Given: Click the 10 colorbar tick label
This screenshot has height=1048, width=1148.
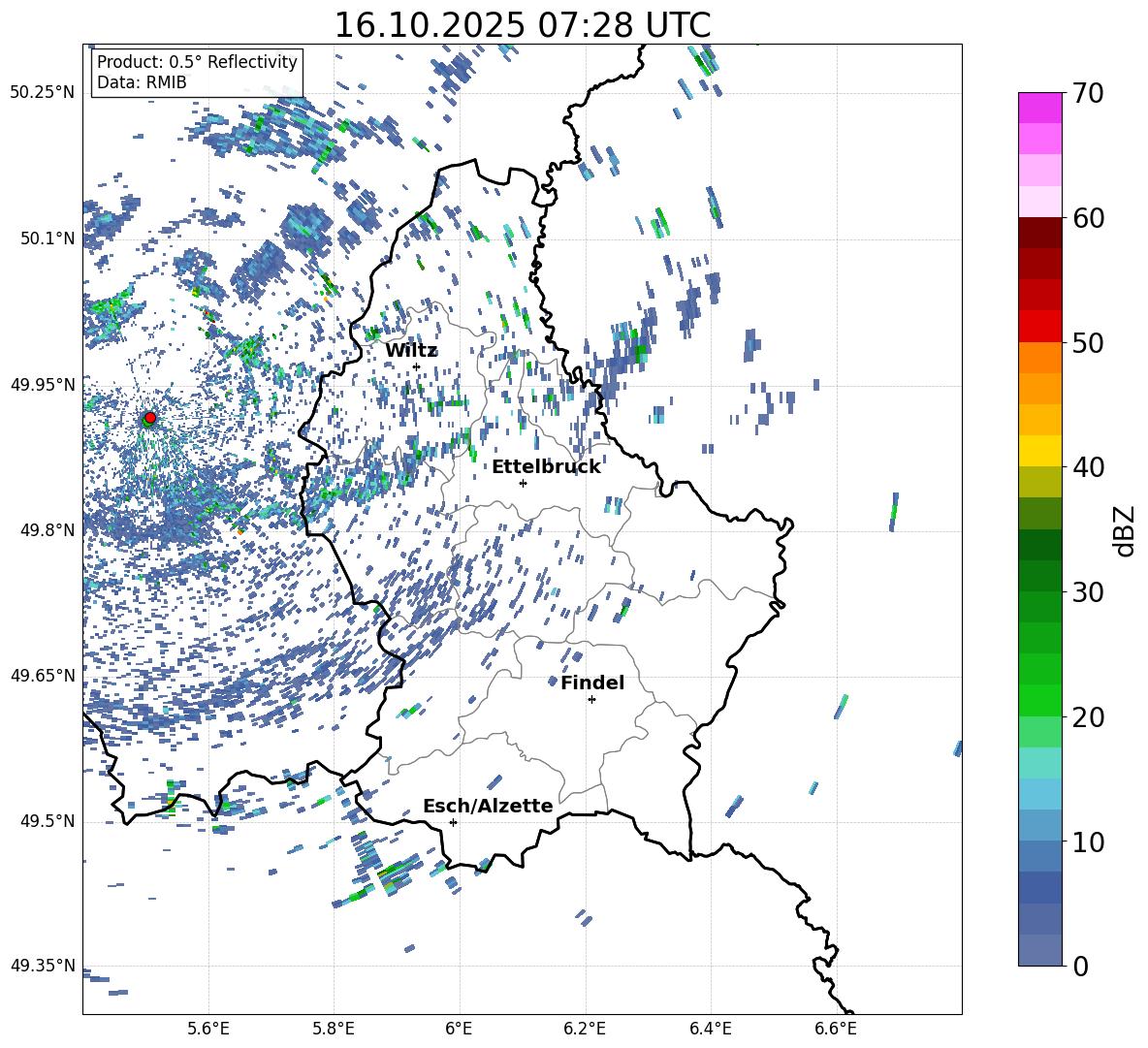Looking at the screenshot, I should point(1088,842).
